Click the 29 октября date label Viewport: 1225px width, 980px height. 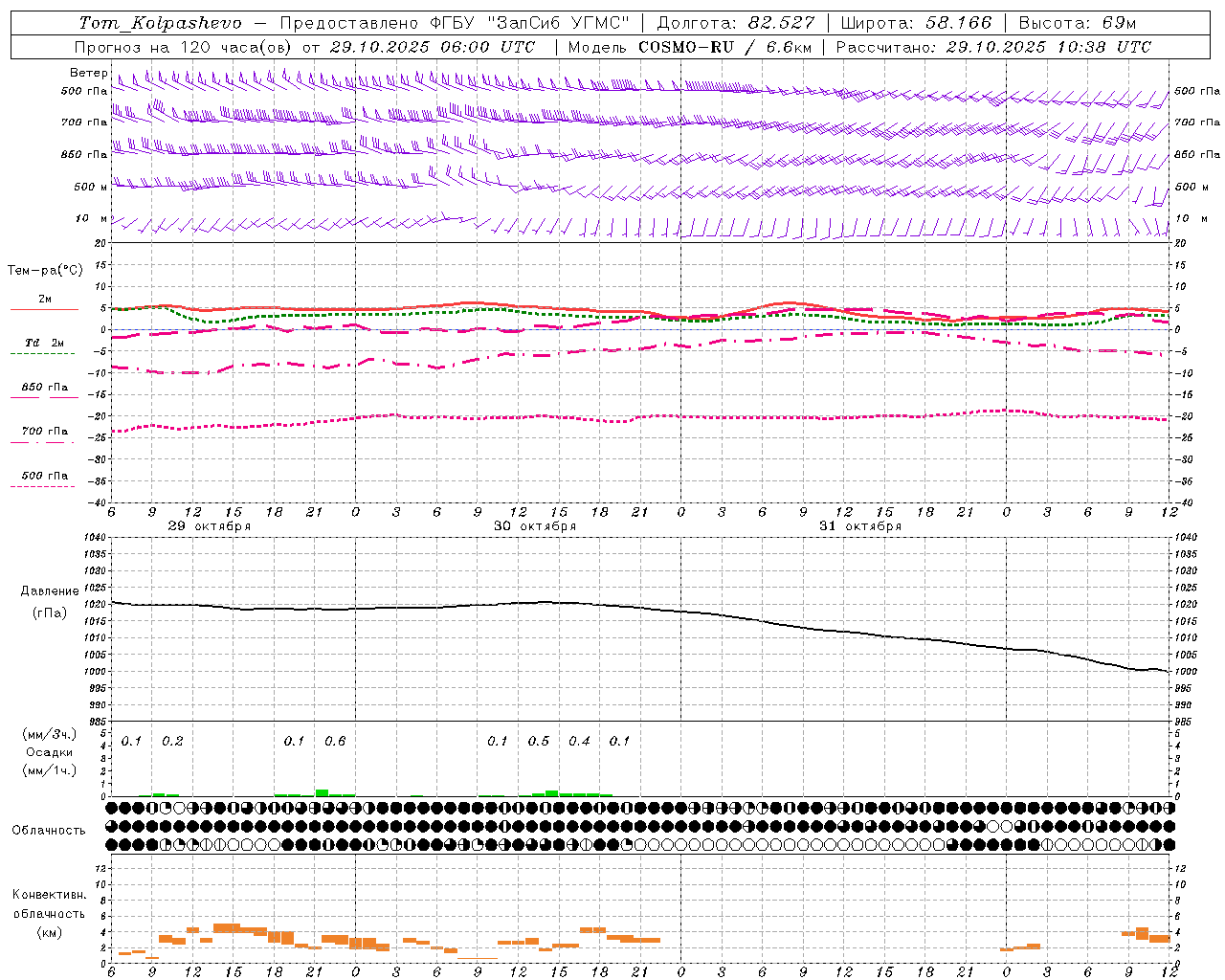click(x=210, y=526)
